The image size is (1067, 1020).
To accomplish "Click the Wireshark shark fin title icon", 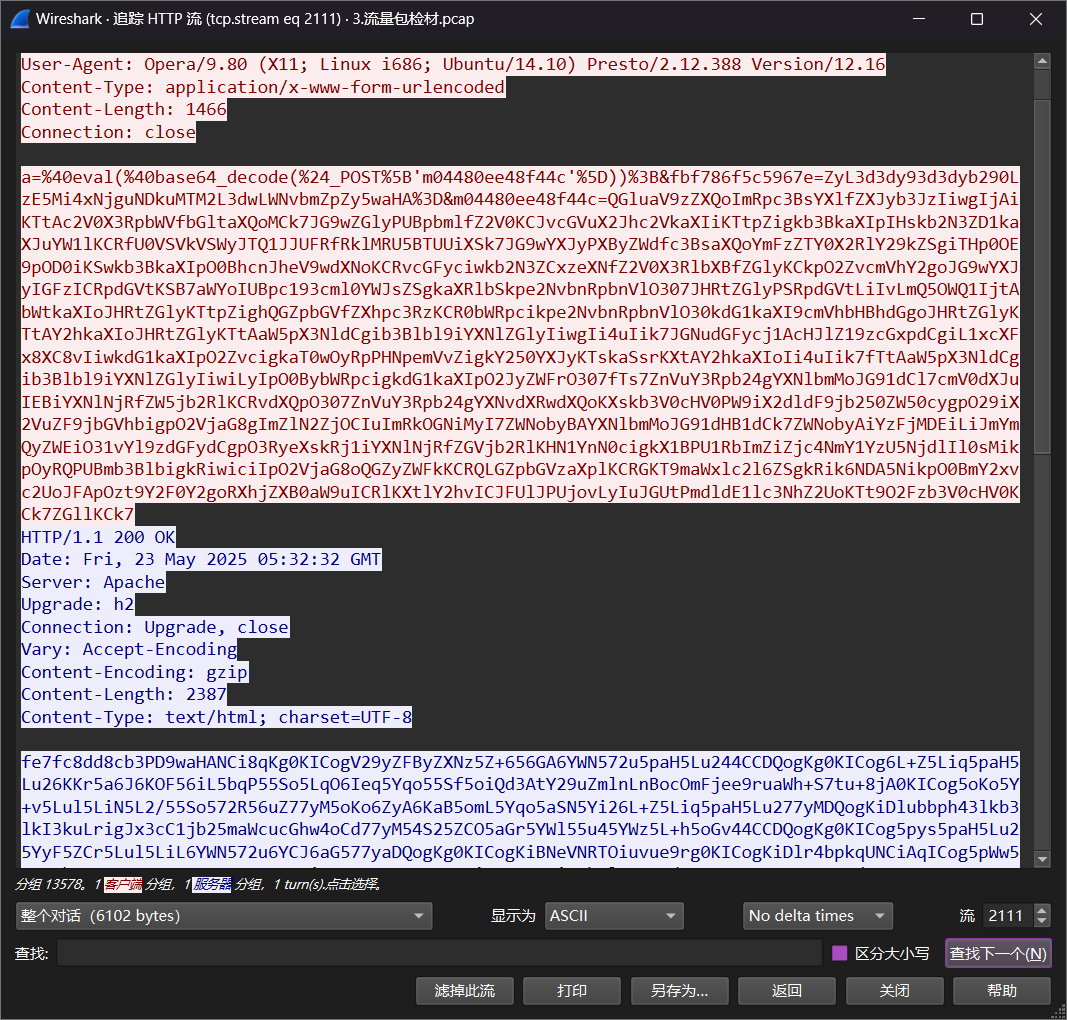I will (20, 18).
